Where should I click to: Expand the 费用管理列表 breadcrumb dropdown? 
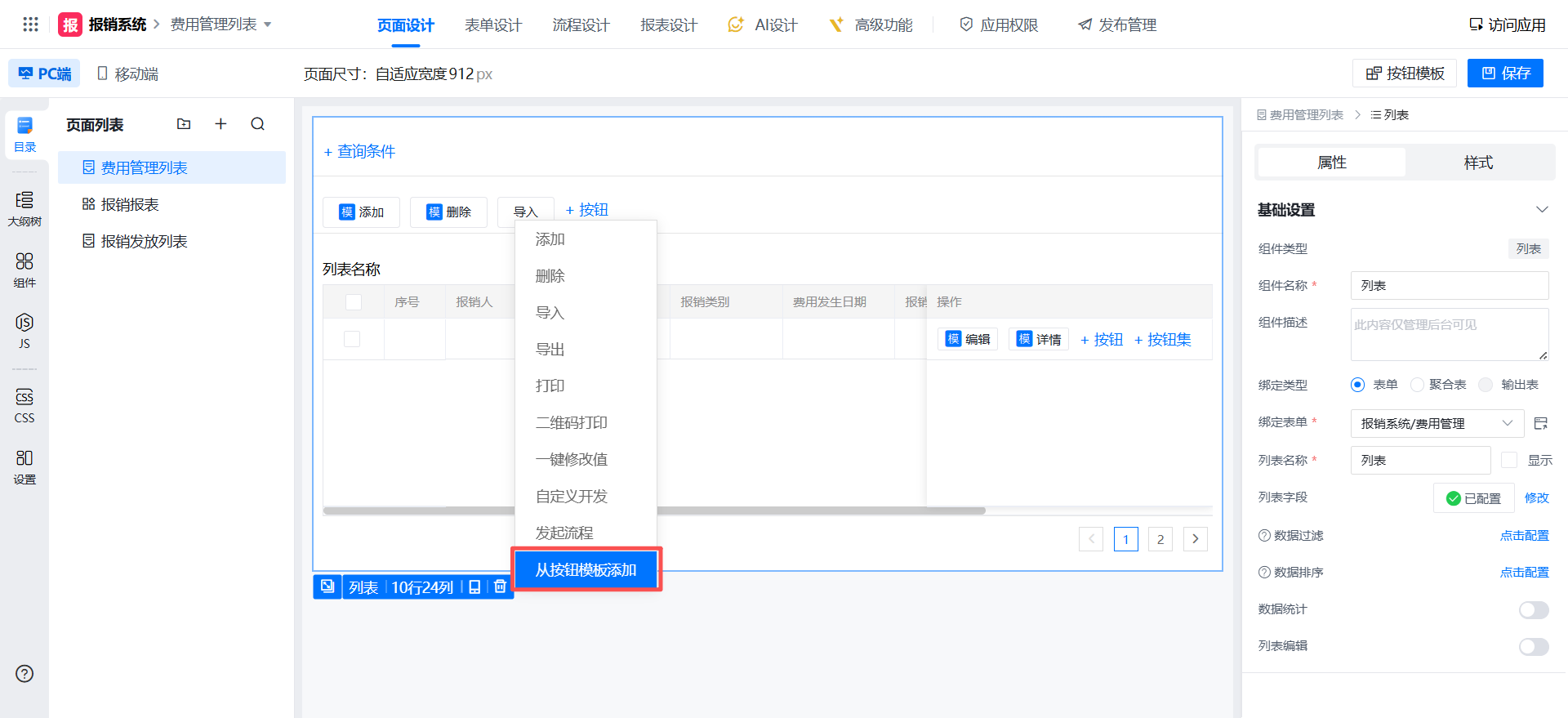tap(267, 25)
